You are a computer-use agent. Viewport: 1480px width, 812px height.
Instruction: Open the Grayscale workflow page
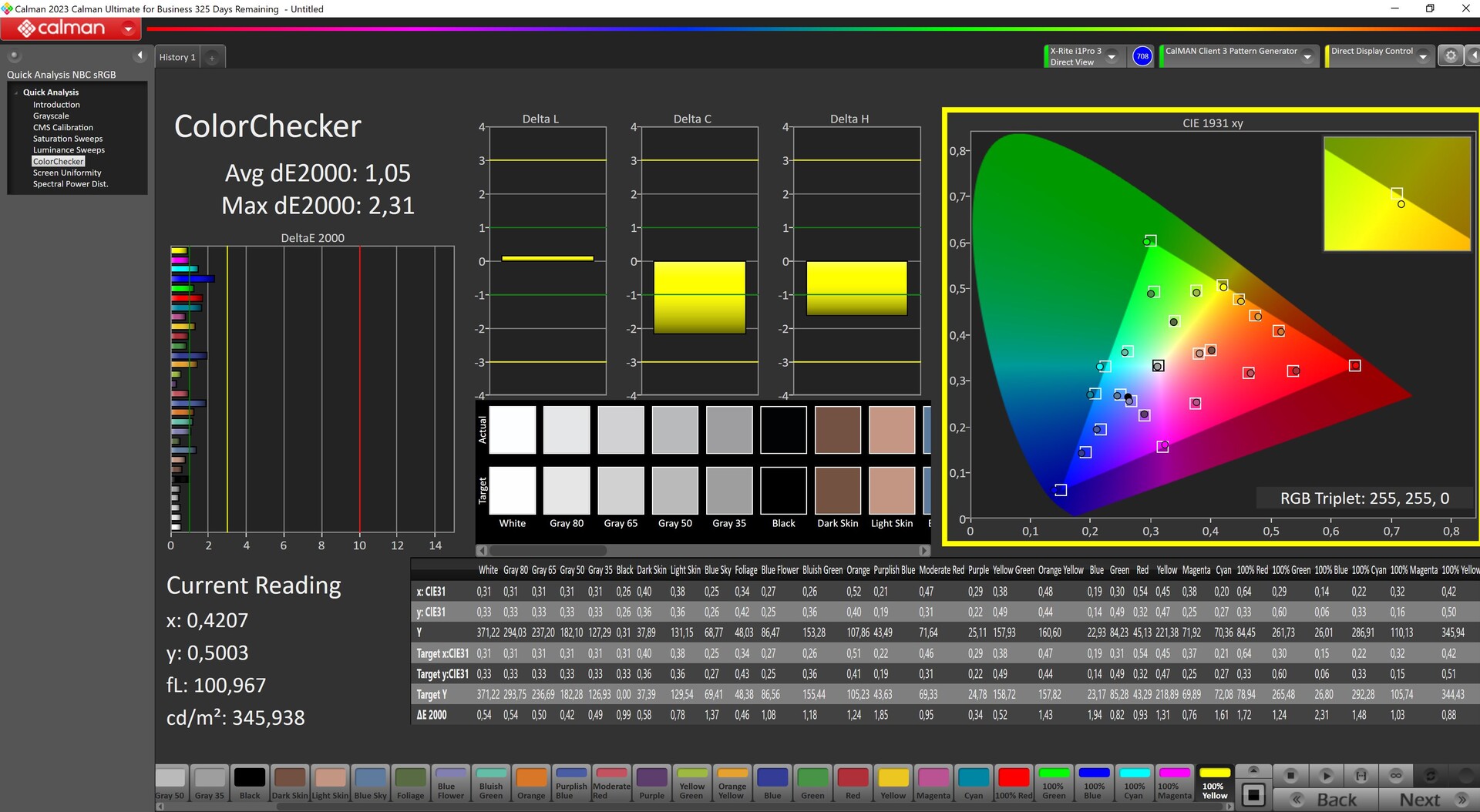coord(51,116)
